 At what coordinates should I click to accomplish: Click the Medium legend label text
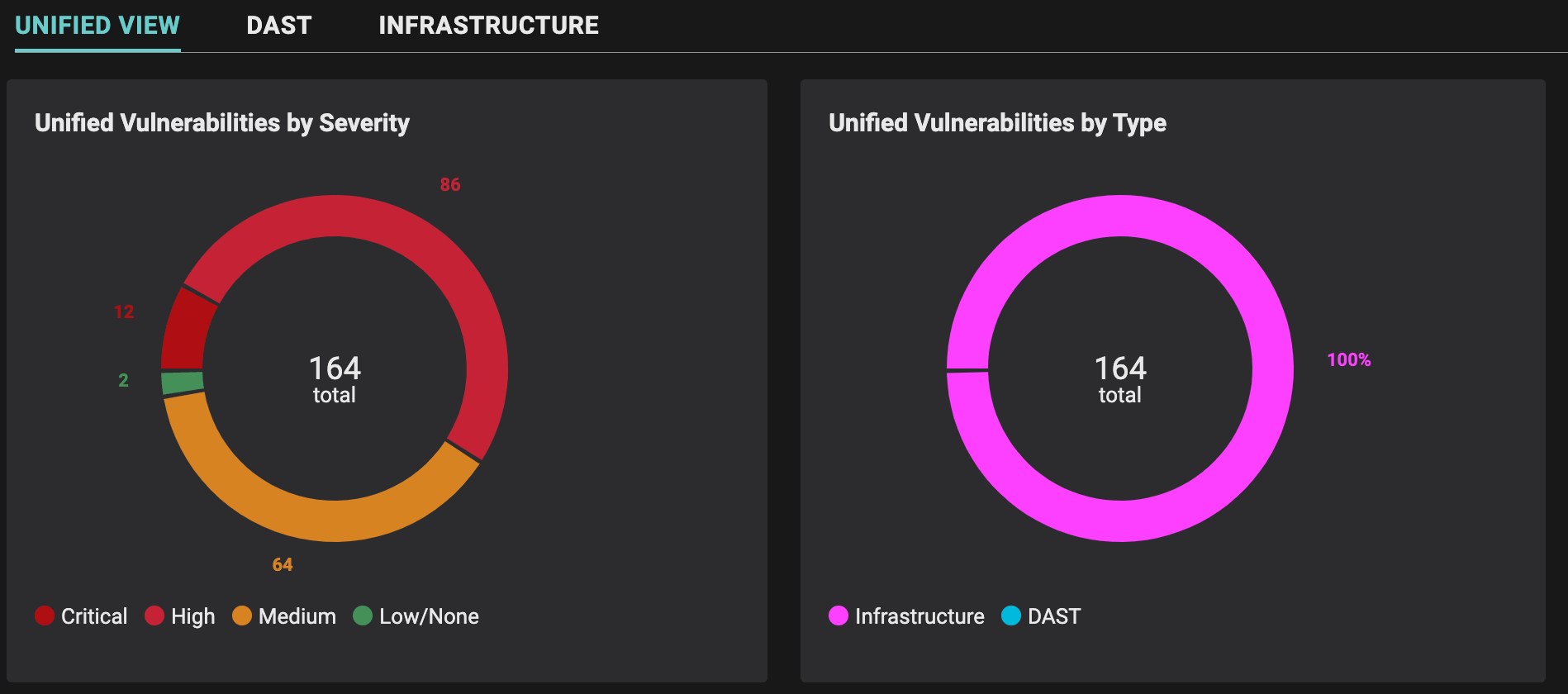pos(297,616)
